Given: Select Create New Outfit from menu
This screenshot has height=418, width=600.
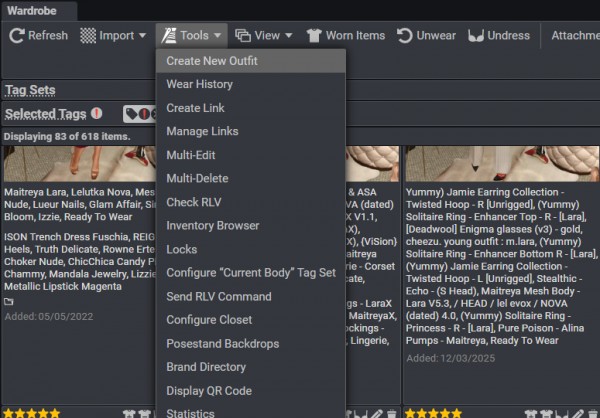Looking at the screenshot, I should [x=212, y=61].
